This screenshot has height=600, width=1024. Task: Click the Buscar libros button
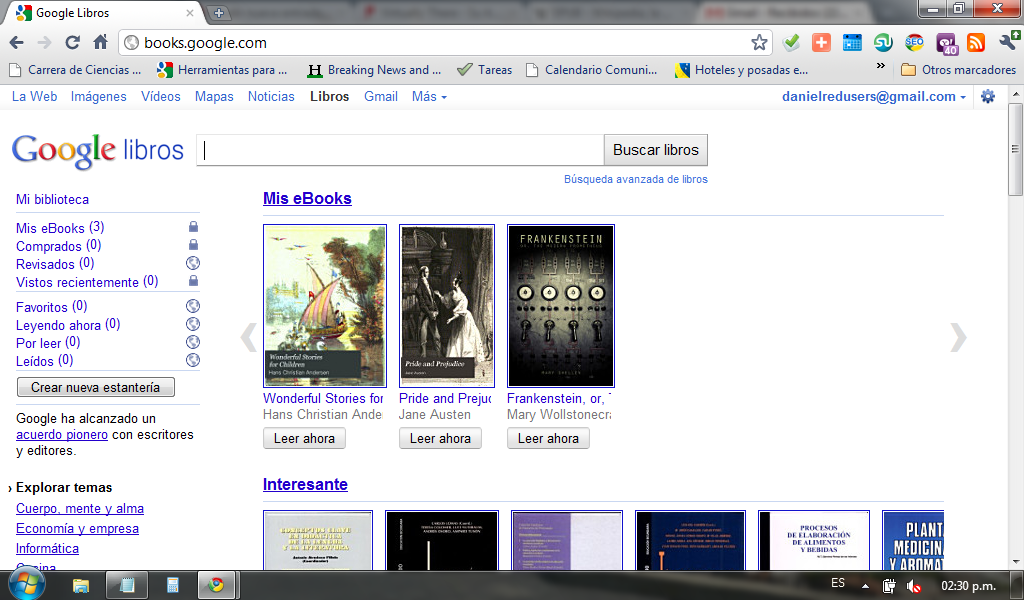pyautogui.click(x=656, y=150)
